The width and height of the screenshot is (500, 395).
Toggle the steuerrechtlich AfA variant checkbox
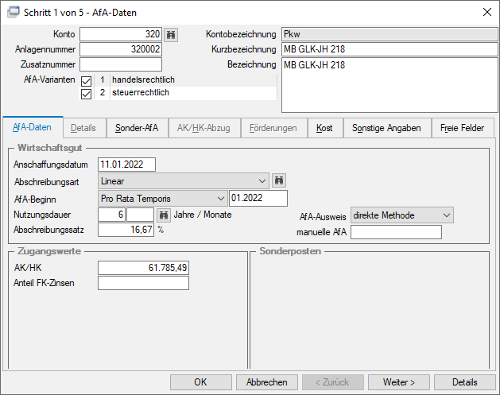(x=86, y=94)
